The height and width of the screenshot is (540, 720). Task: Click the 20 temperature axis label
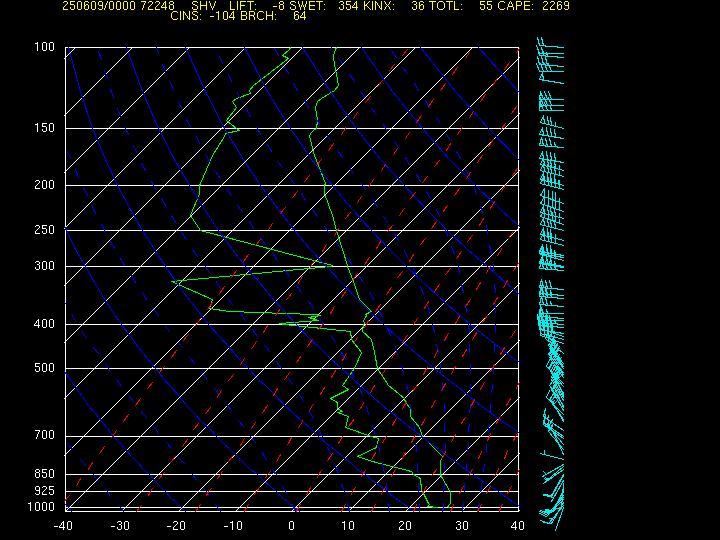(405, 526)
